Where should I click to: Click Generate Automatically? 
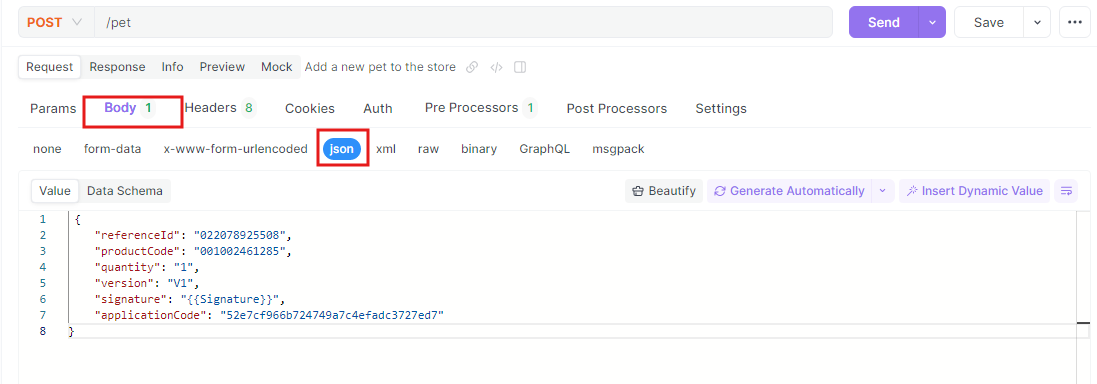click(789, 191)
